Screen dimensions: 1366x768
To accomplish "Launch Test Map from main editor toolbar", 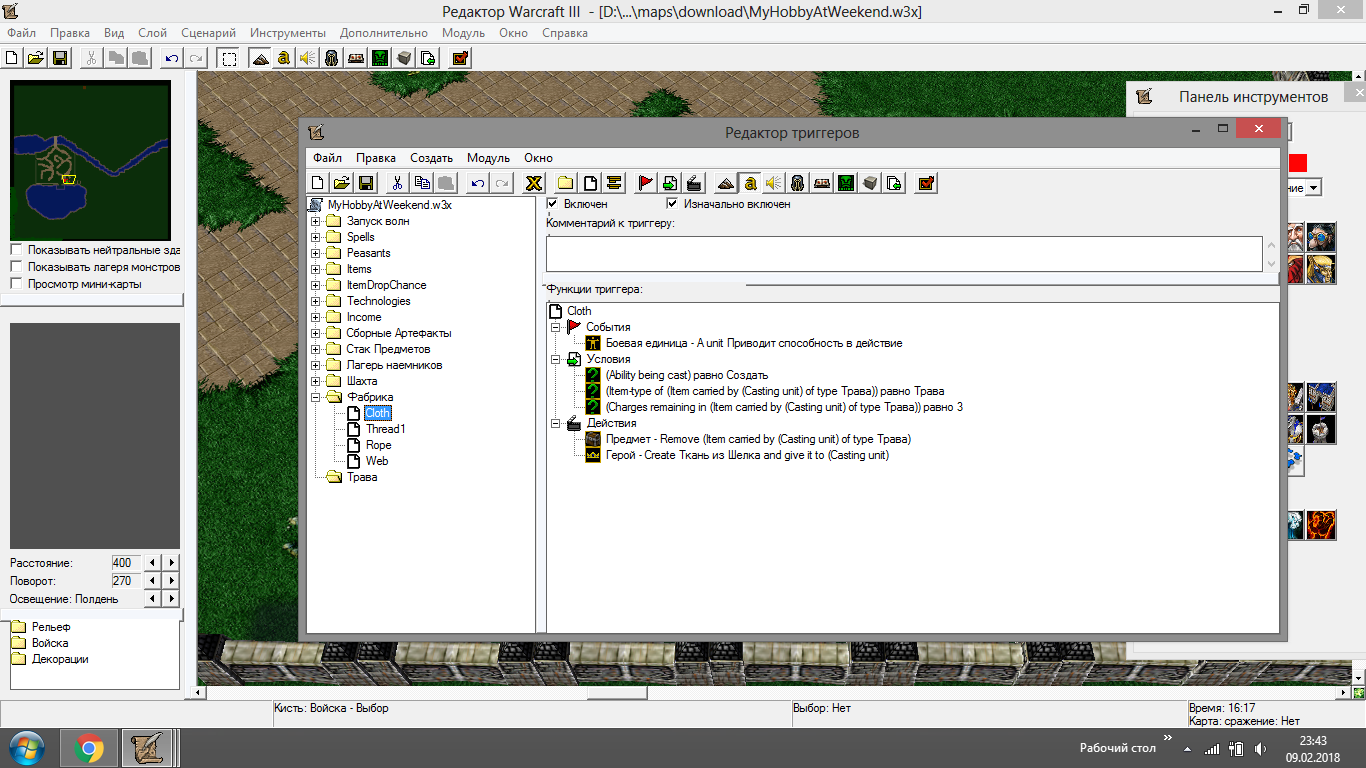I will pyautogui.click(x=459, y=58).
